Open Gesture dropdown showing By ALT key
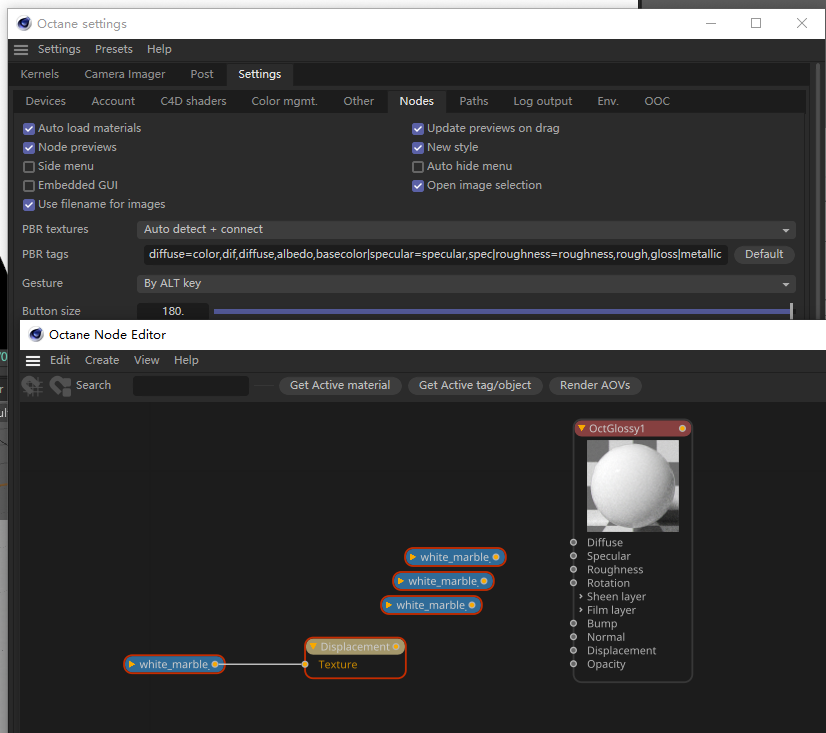Image resolution: width=826 pixels, height=733 pixels. point(466,284)
